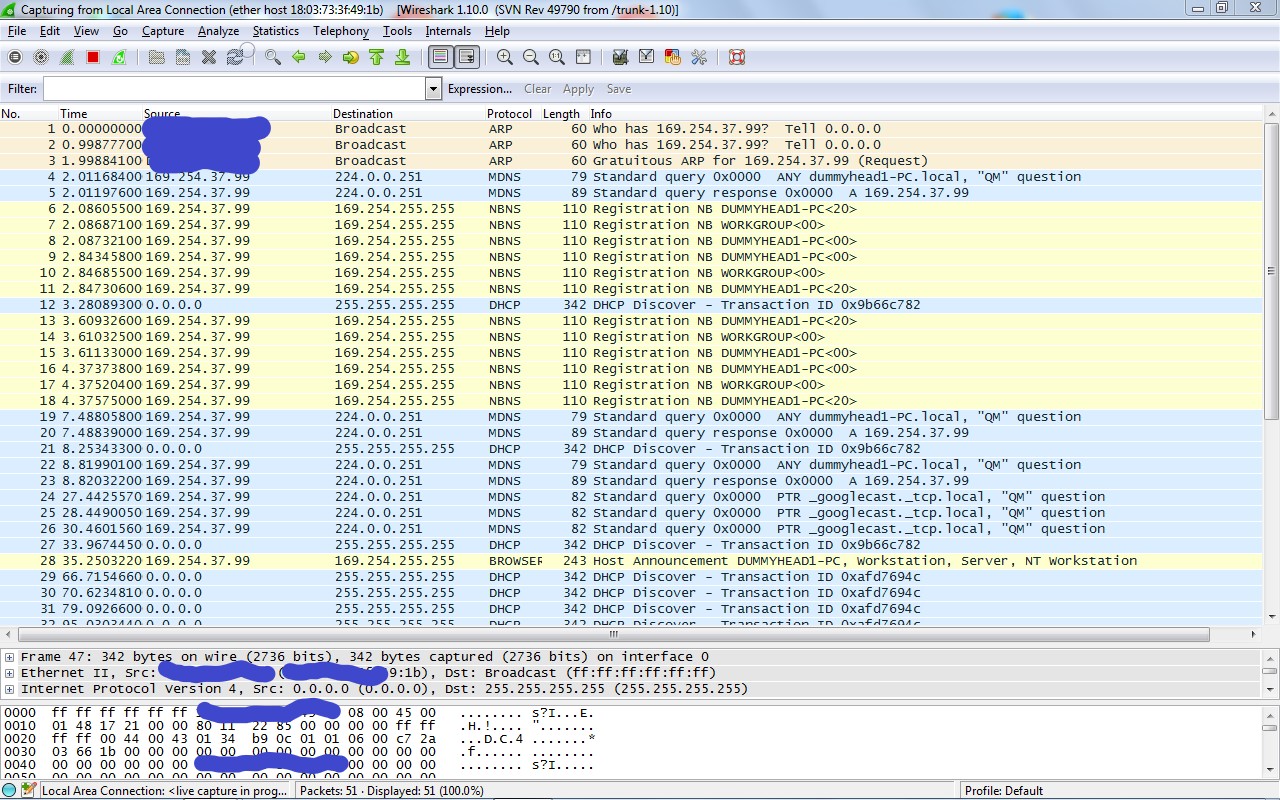Select the List Interfaces icon
This screenshot has height=800, width=1280.
pos(13,57)
